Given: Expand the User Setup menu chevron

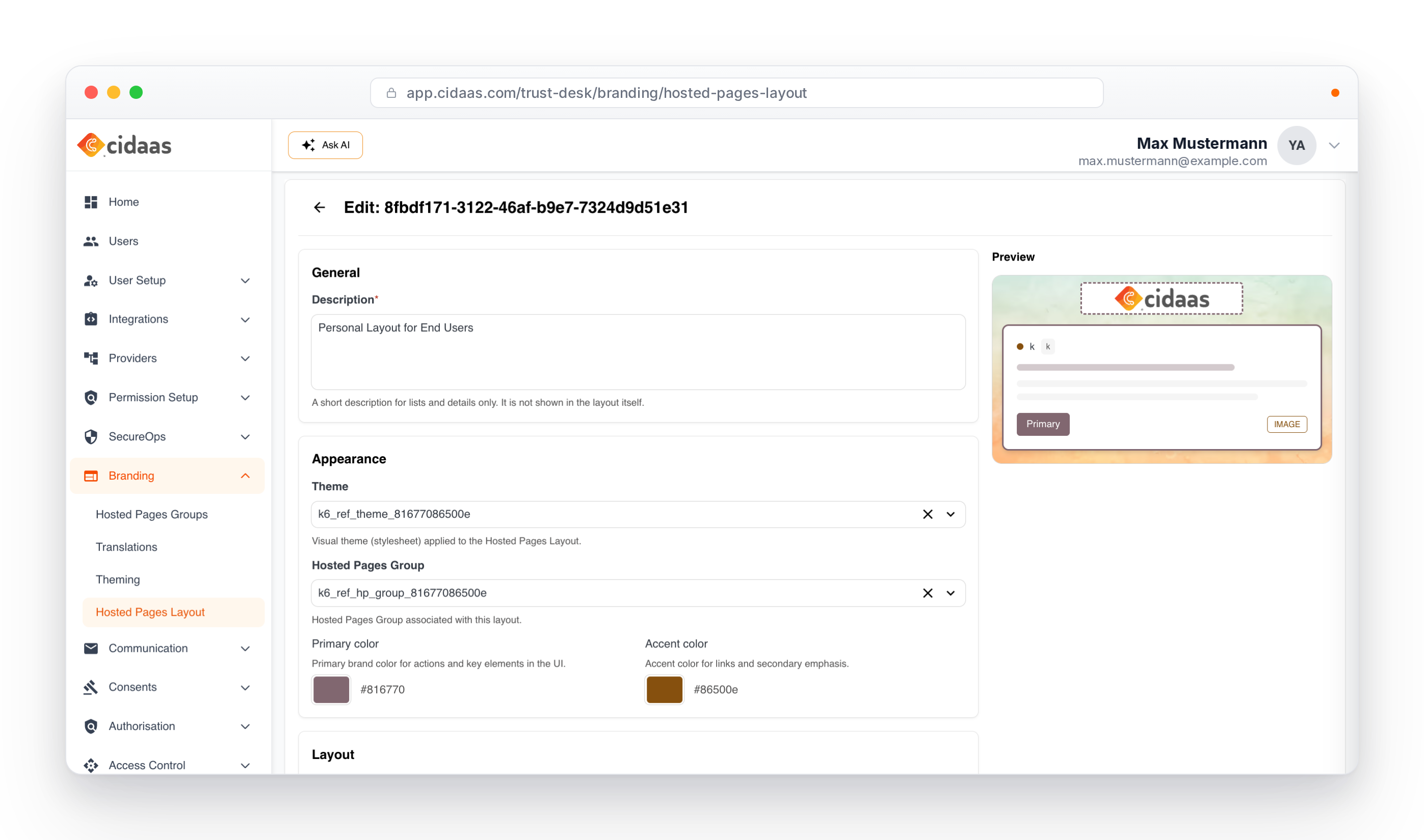Looking at the screenshot, I should (245, 281).
